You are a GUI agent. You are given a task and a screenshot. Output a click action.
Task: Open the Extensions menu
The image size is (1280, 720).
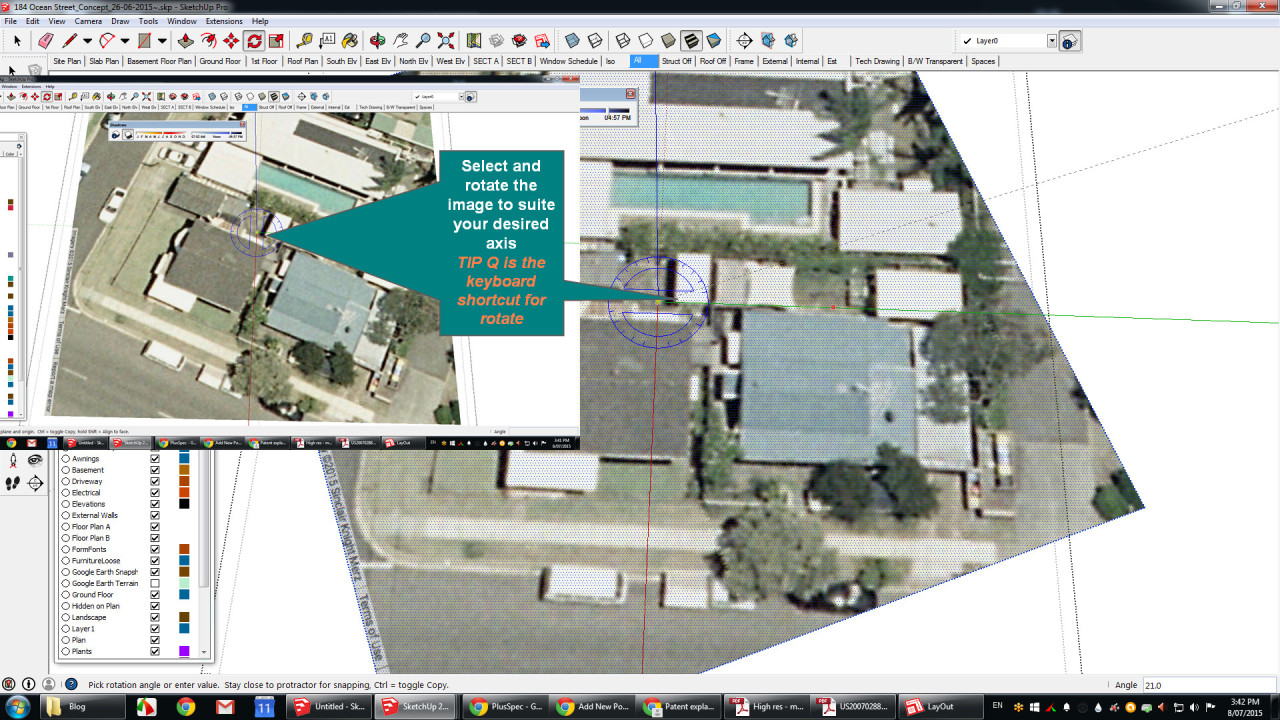click(x=223, y=21)
